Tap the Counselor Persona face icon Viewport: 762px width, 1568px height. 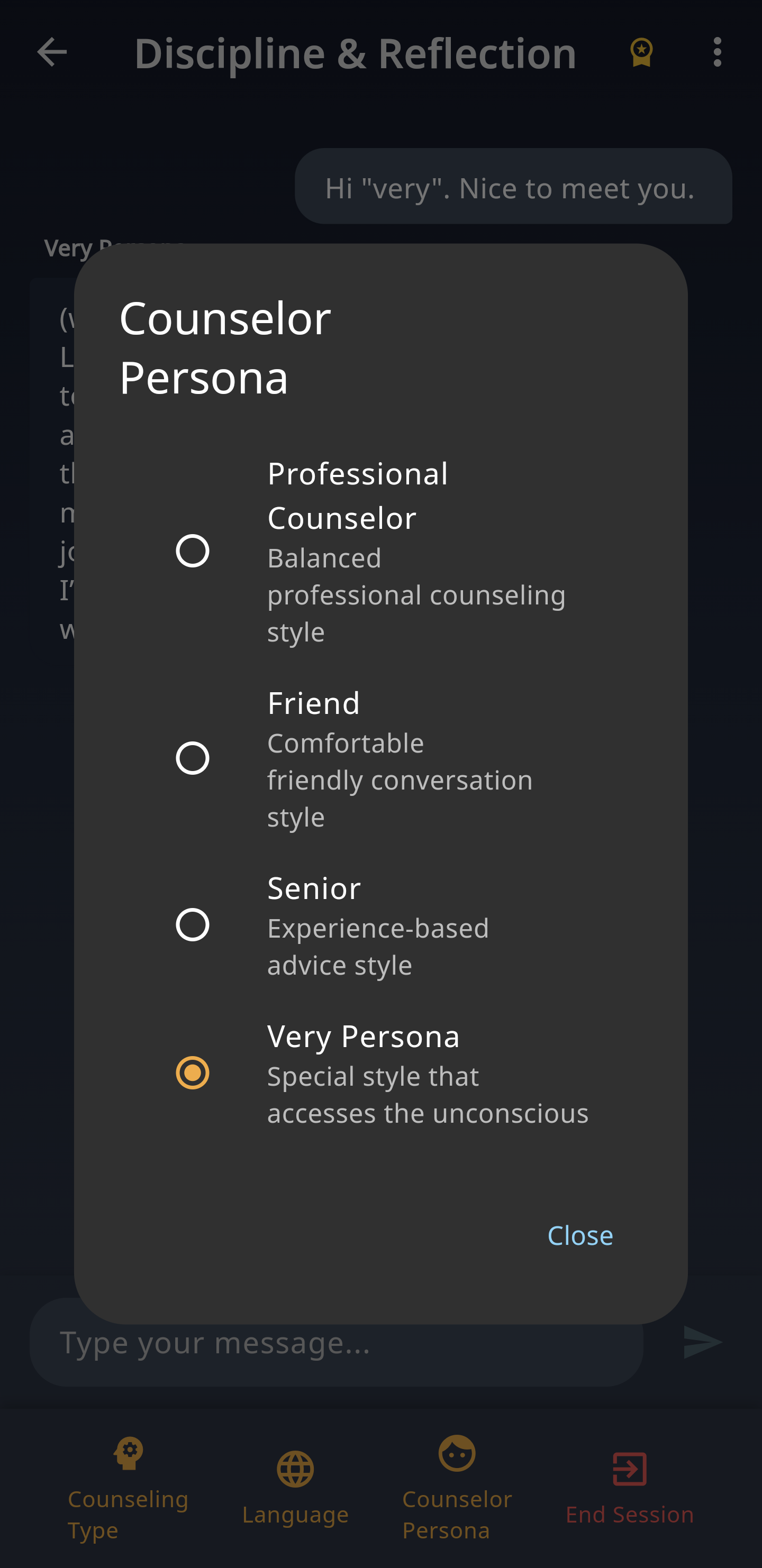pyautogui.click(x=457, y=1453)
